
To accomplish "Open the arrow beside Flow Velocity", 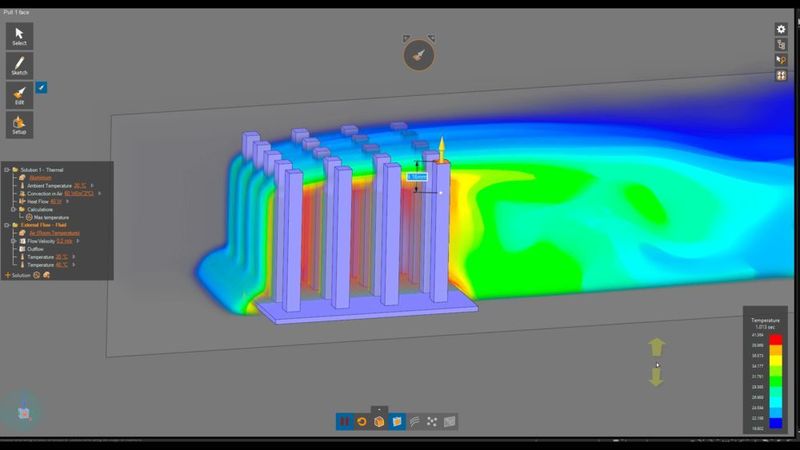I will [78, 241].
